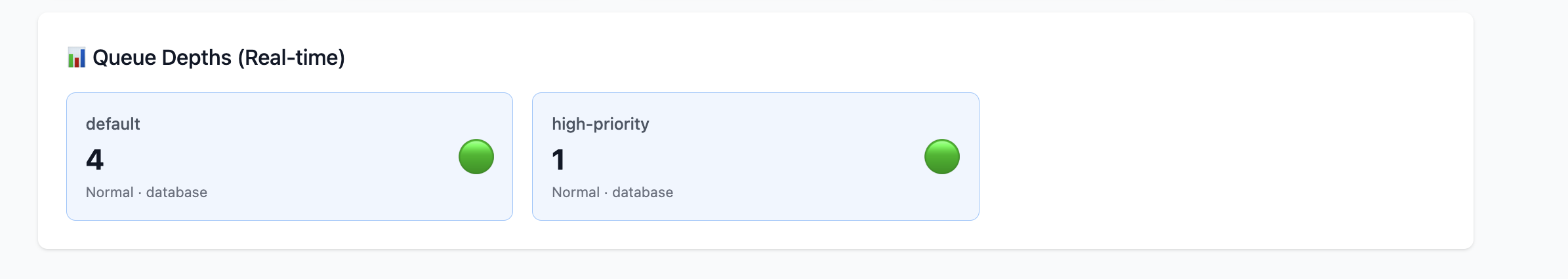
Task: Select the Queue Depths (Real-time) heading
Action: [218, 58]
